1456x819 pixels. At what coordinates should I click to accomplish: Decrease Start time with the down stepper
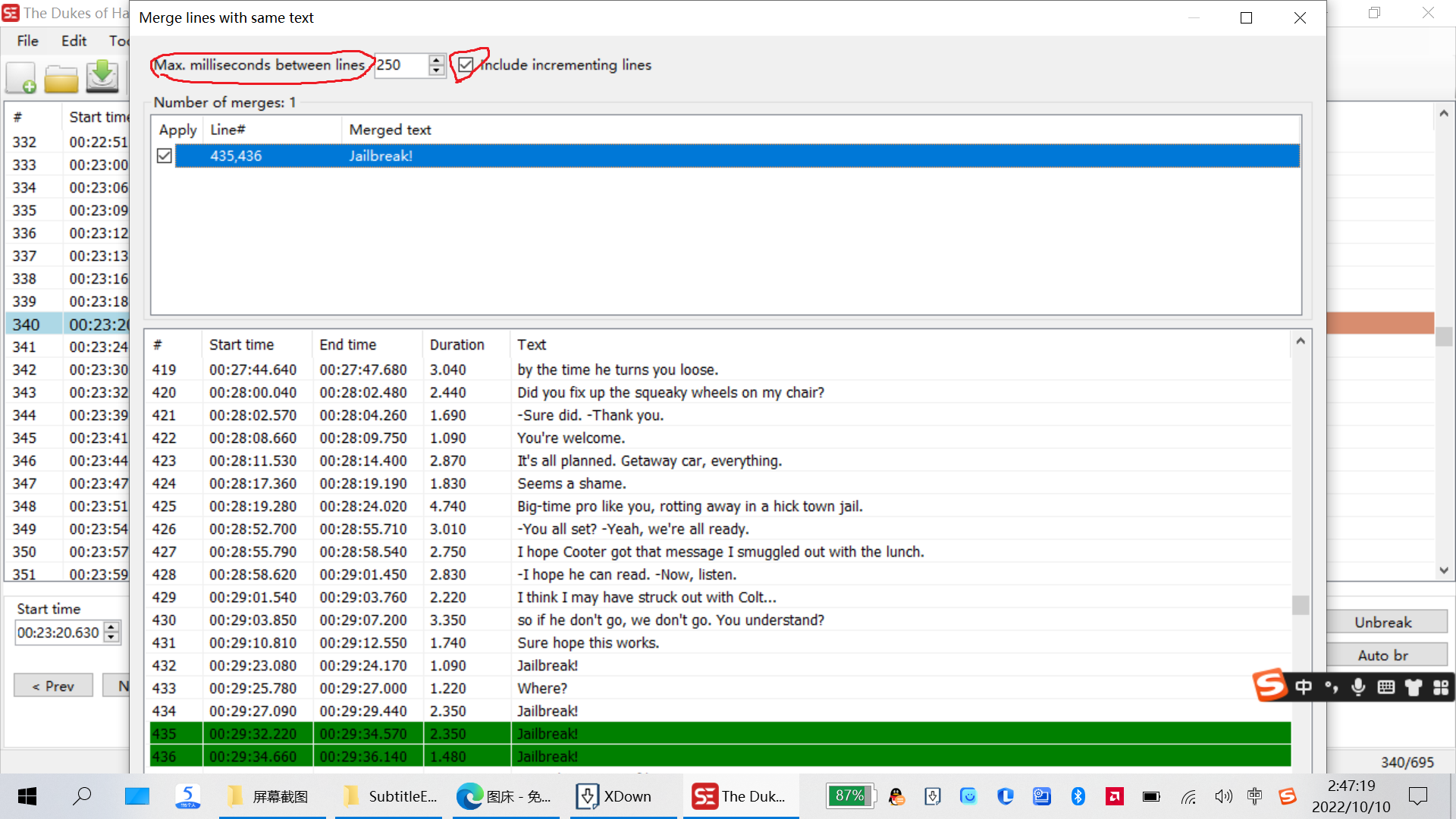pos(111,638)
